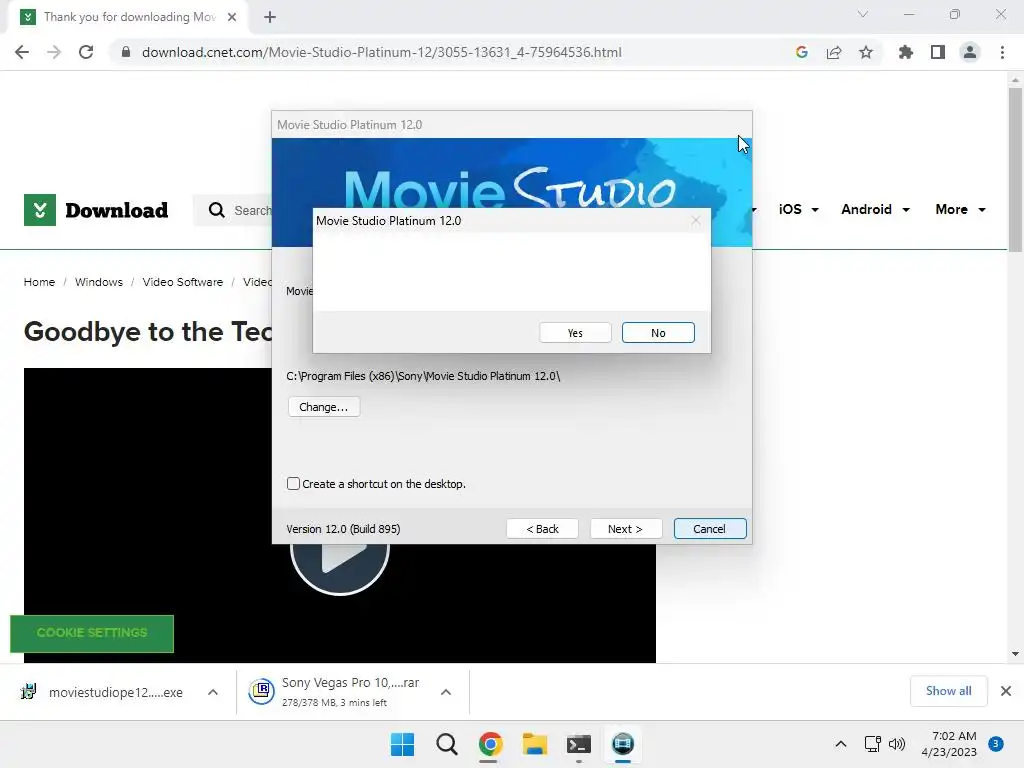Click the Version 12.0 (Build 895) text
Viewport: 1024px width, 768px height.
point(343,529)
